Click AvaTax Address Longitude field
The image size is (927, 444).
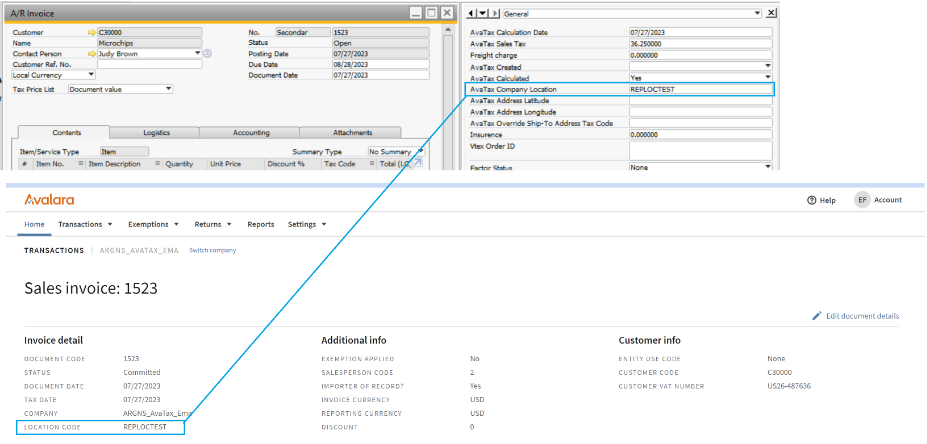click(701, 112)
